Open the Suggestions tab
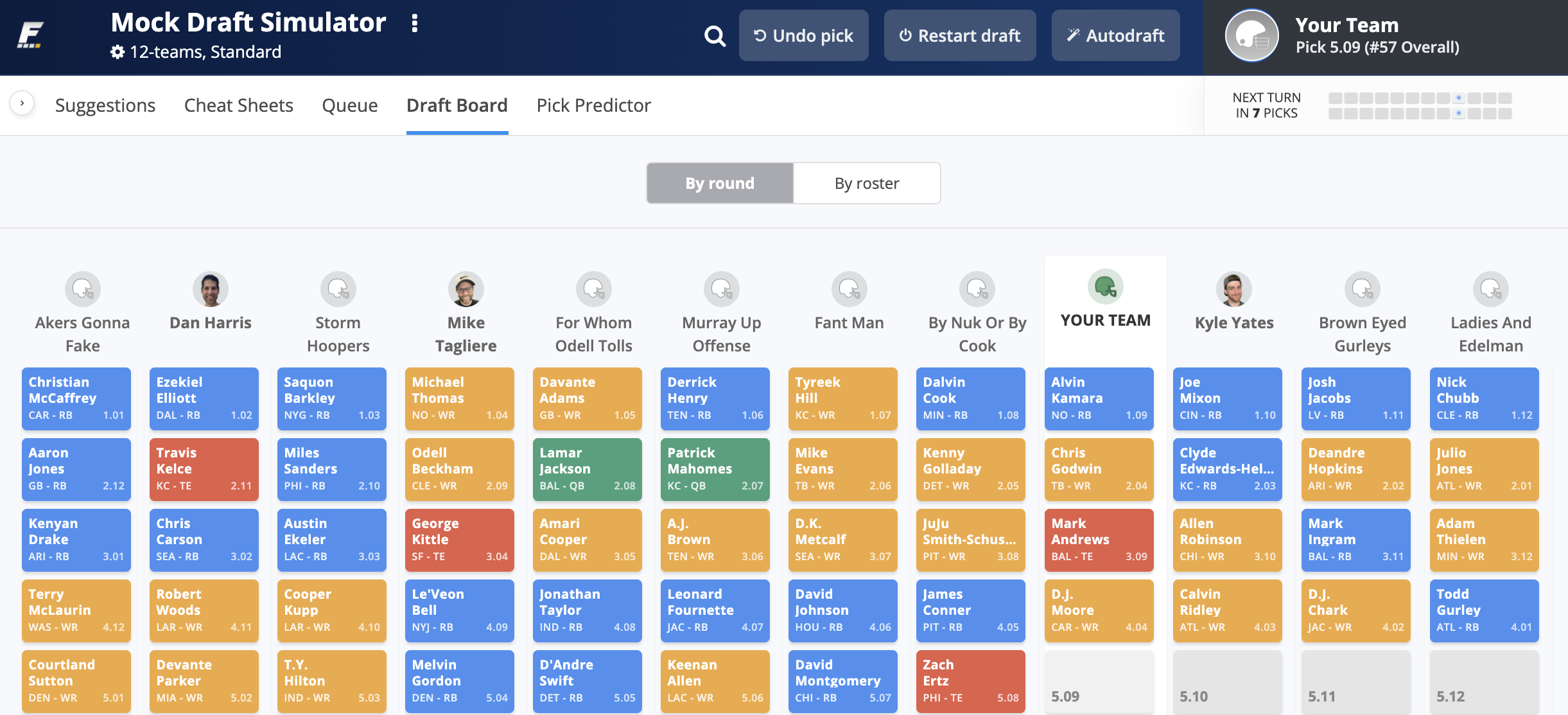This screenshot has height=715, width=1568. click(105, 105)
